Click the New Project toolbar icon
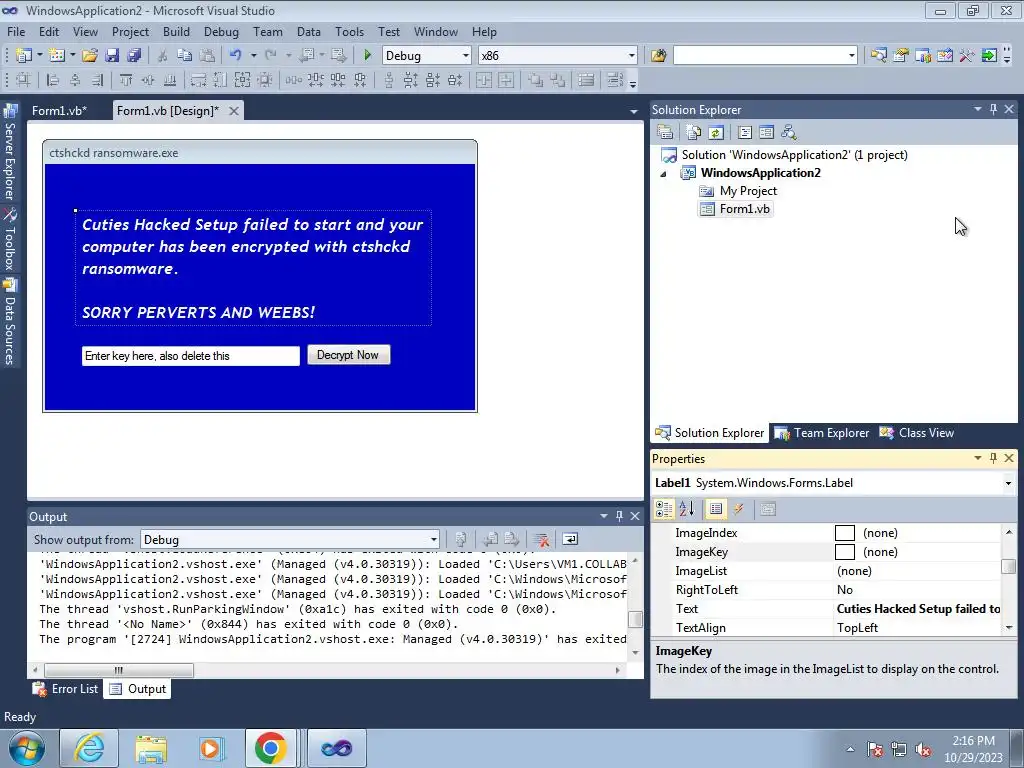The width and height of the screenshot is (1024, 768). (24, 56)
